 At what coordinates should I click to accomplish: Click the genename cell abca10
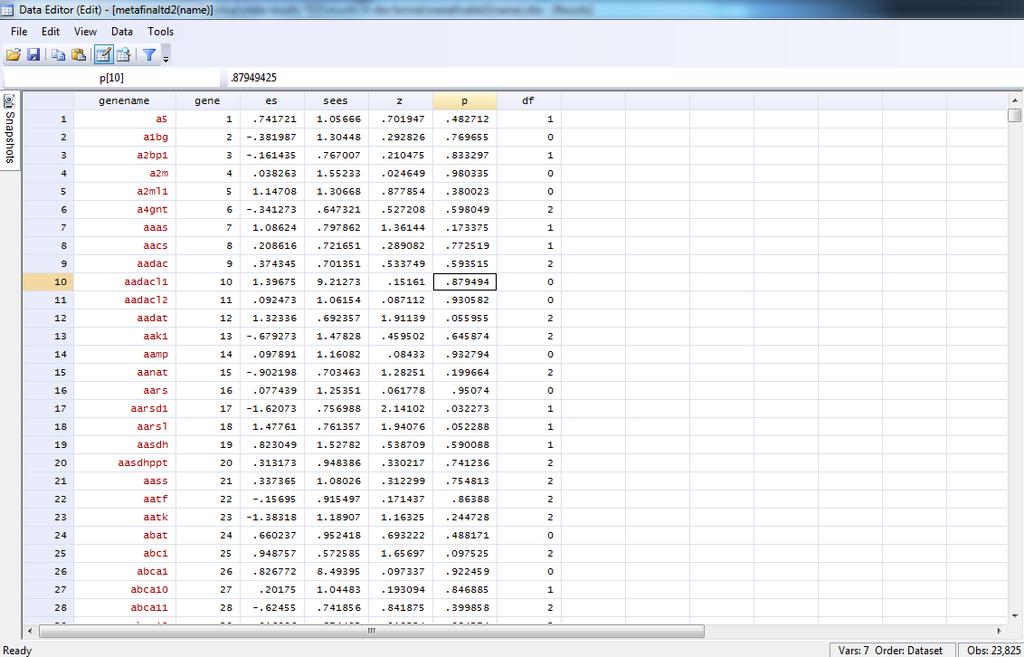pos(125,590)
